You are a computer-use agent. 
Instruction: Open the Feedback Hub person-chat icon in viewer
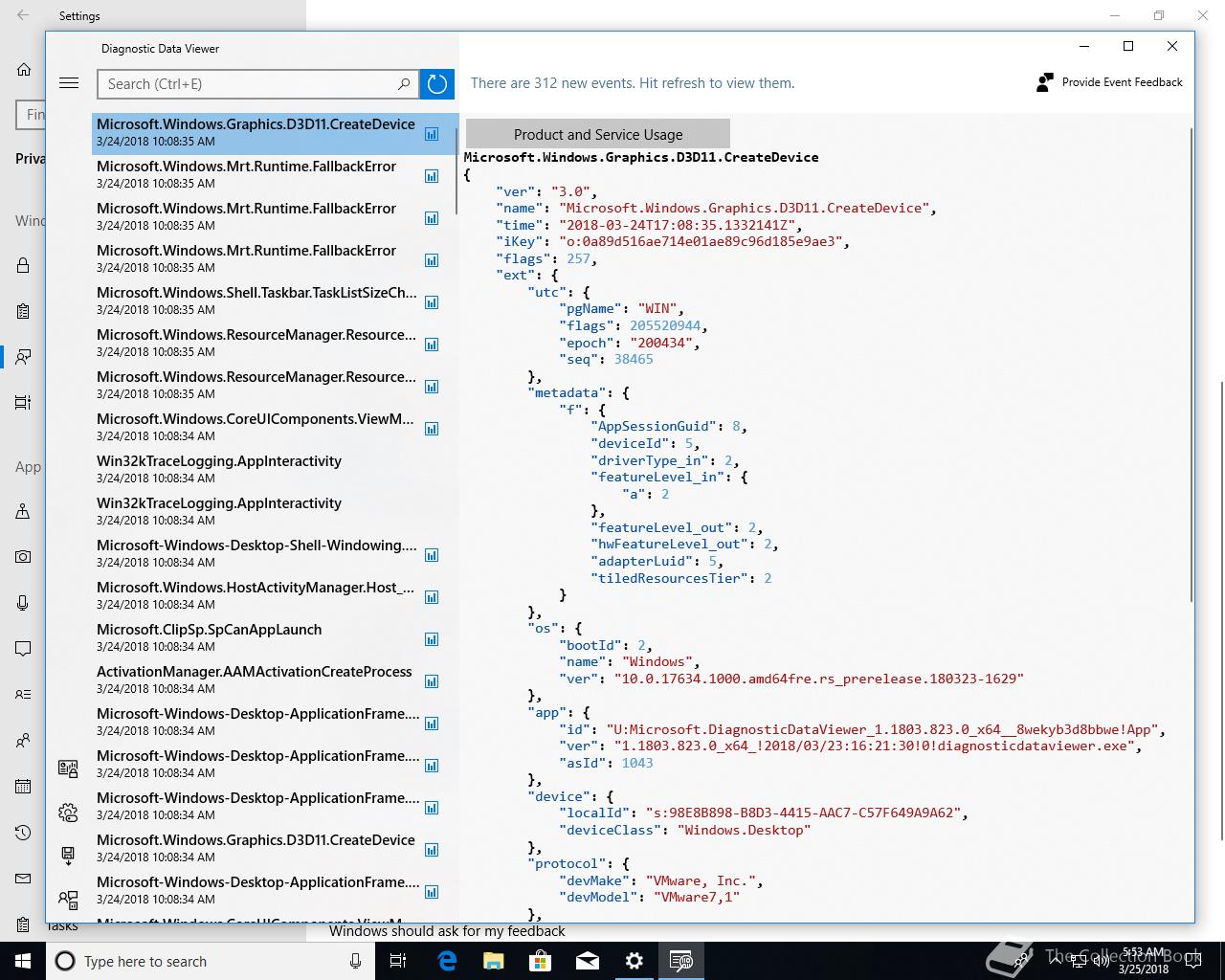pos(68,899)
